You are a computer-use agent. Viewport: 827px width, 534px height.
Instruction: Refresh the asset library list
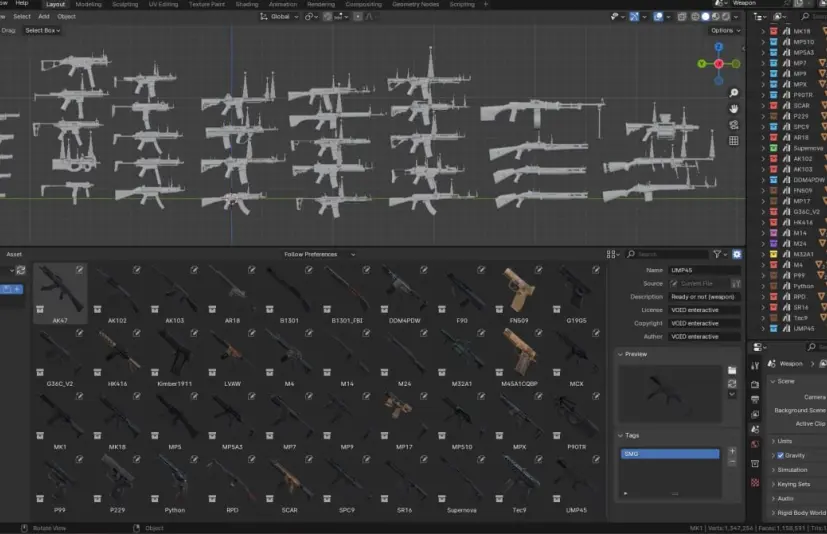[21, 270]
